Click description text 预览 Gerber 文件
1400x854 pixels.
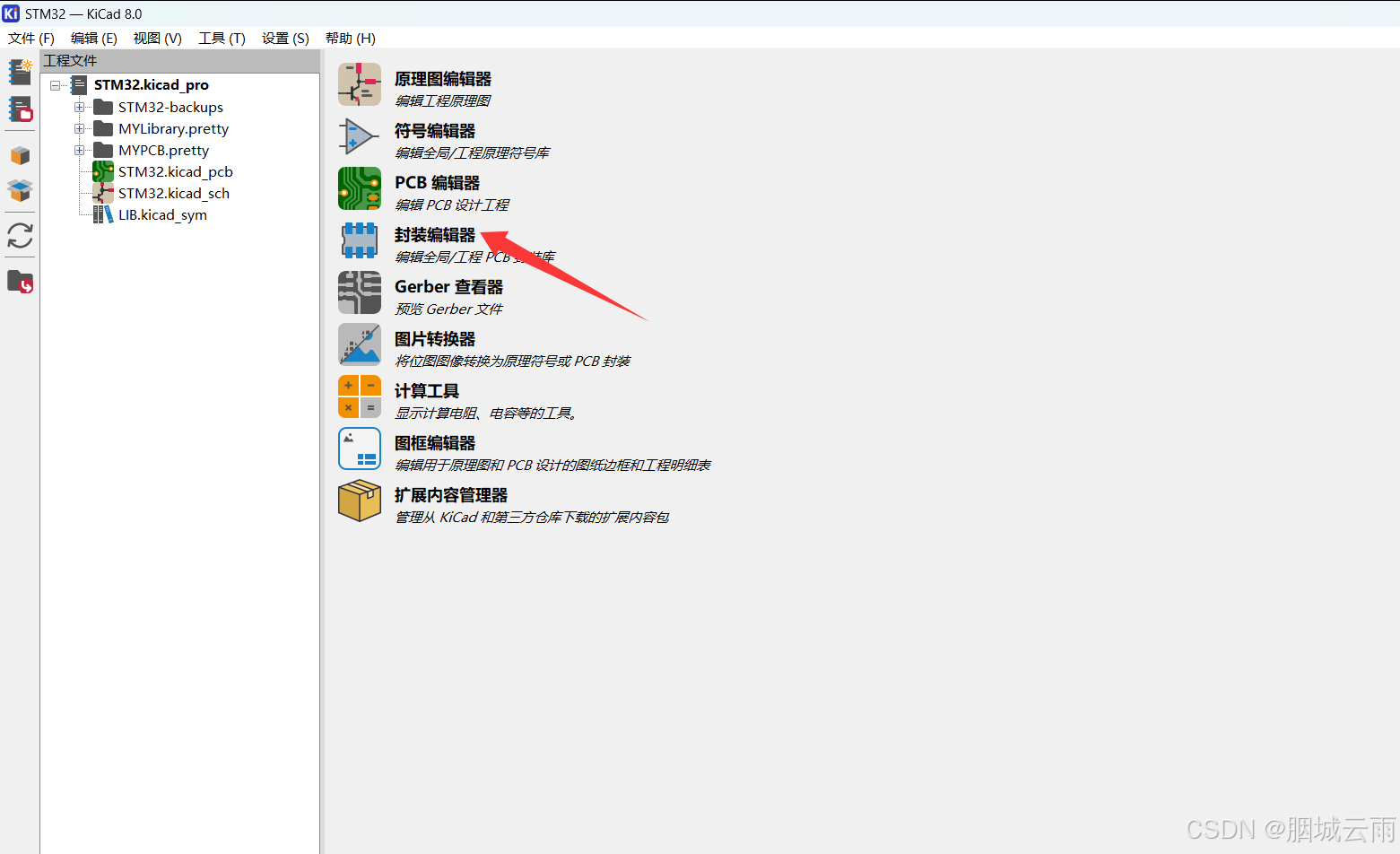click(449, 309)
